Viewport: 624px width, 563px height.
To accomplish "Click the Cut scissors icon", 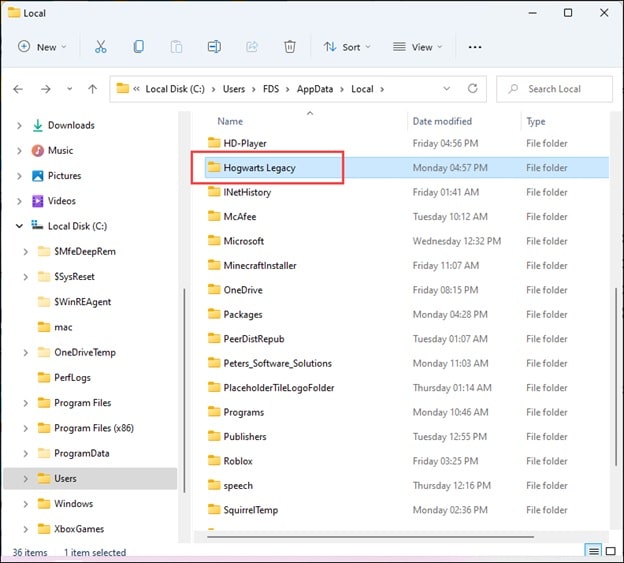I will [100, 47].
